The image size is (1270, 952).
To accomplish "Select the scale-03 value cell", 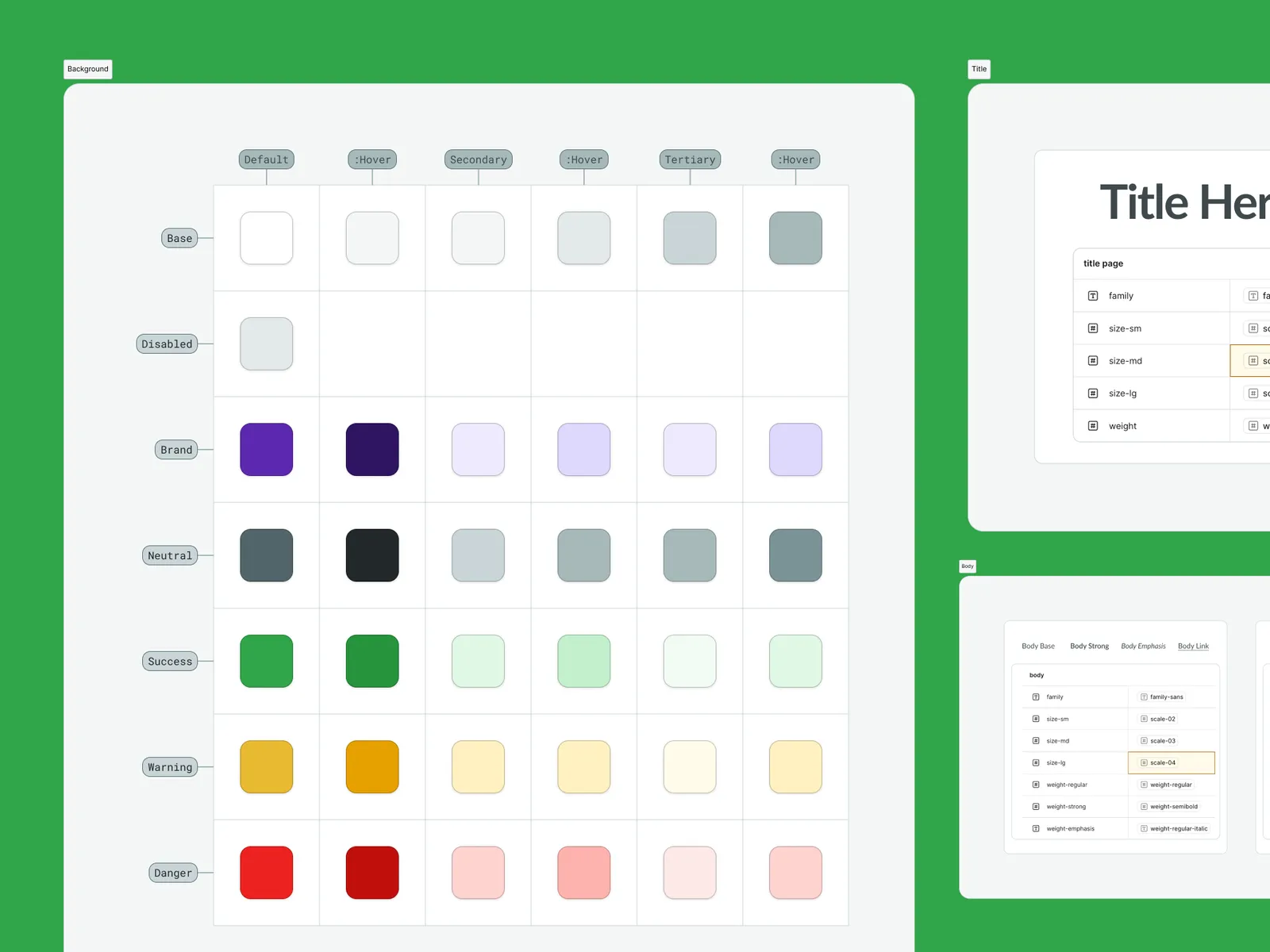I will (1172, 741).
